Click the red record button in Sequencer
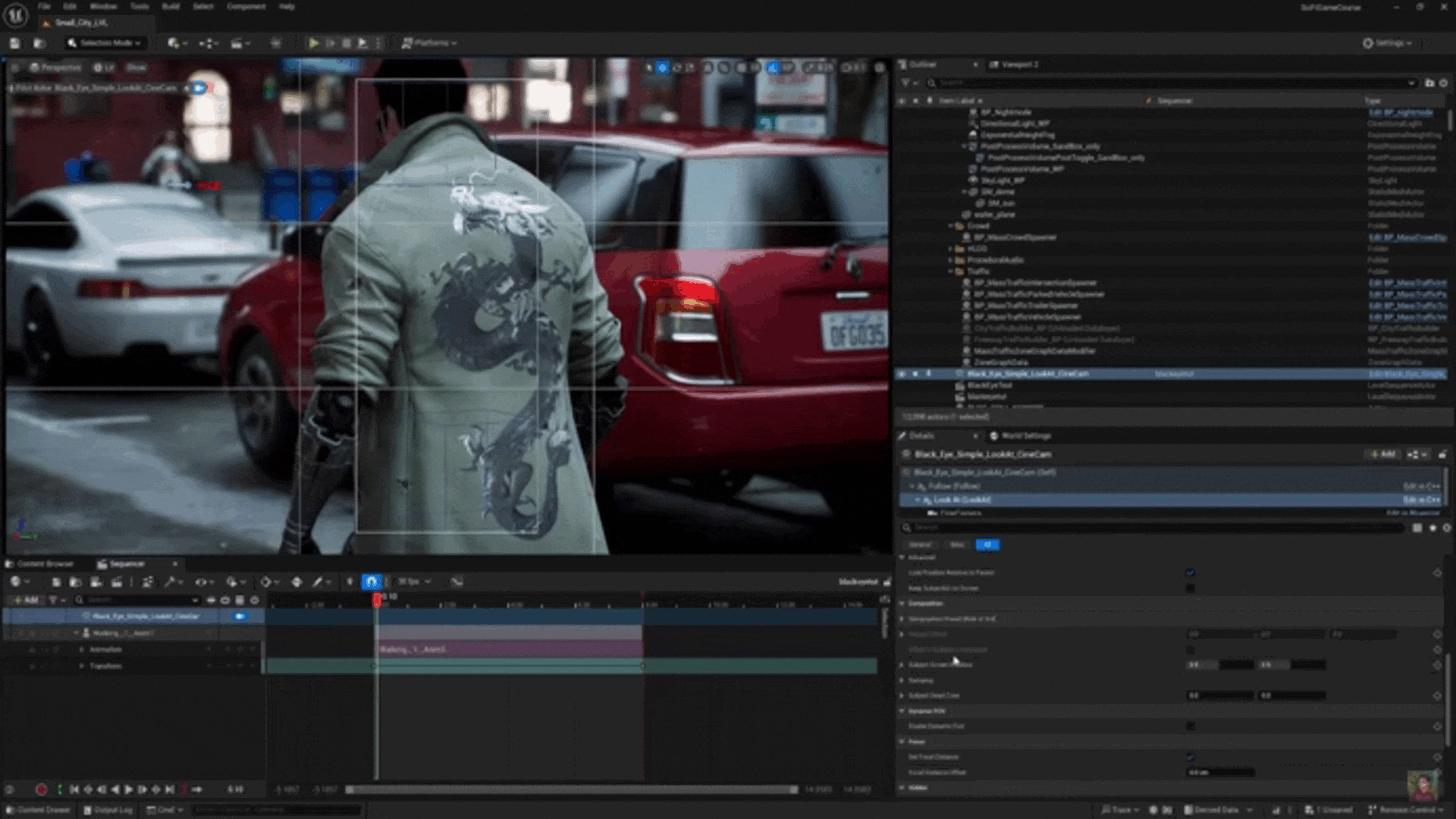 click(41, 789)
